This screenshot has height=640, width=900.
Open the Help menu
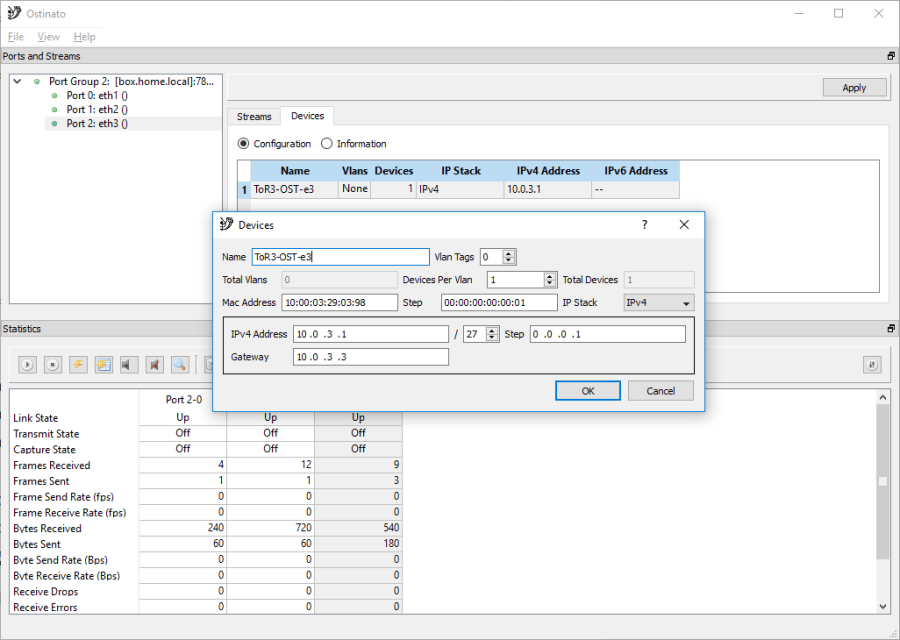click(84, 37)
